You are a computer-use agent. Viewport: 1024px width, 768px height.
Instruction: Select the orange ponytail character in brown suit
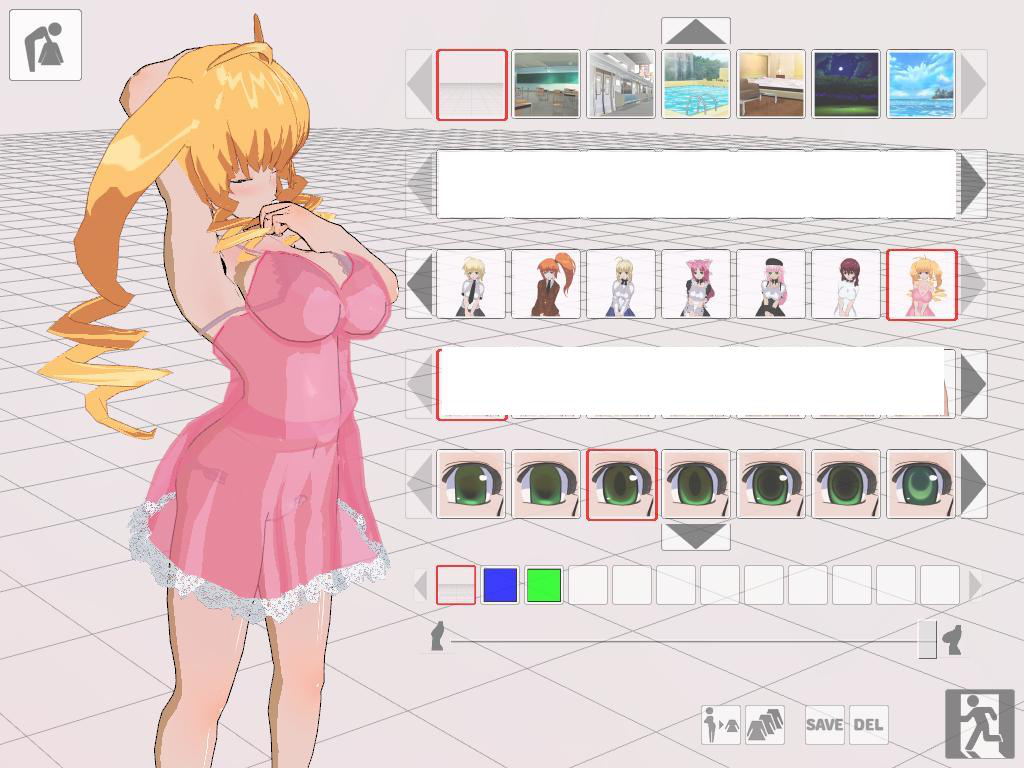click(x=546, y=284)
